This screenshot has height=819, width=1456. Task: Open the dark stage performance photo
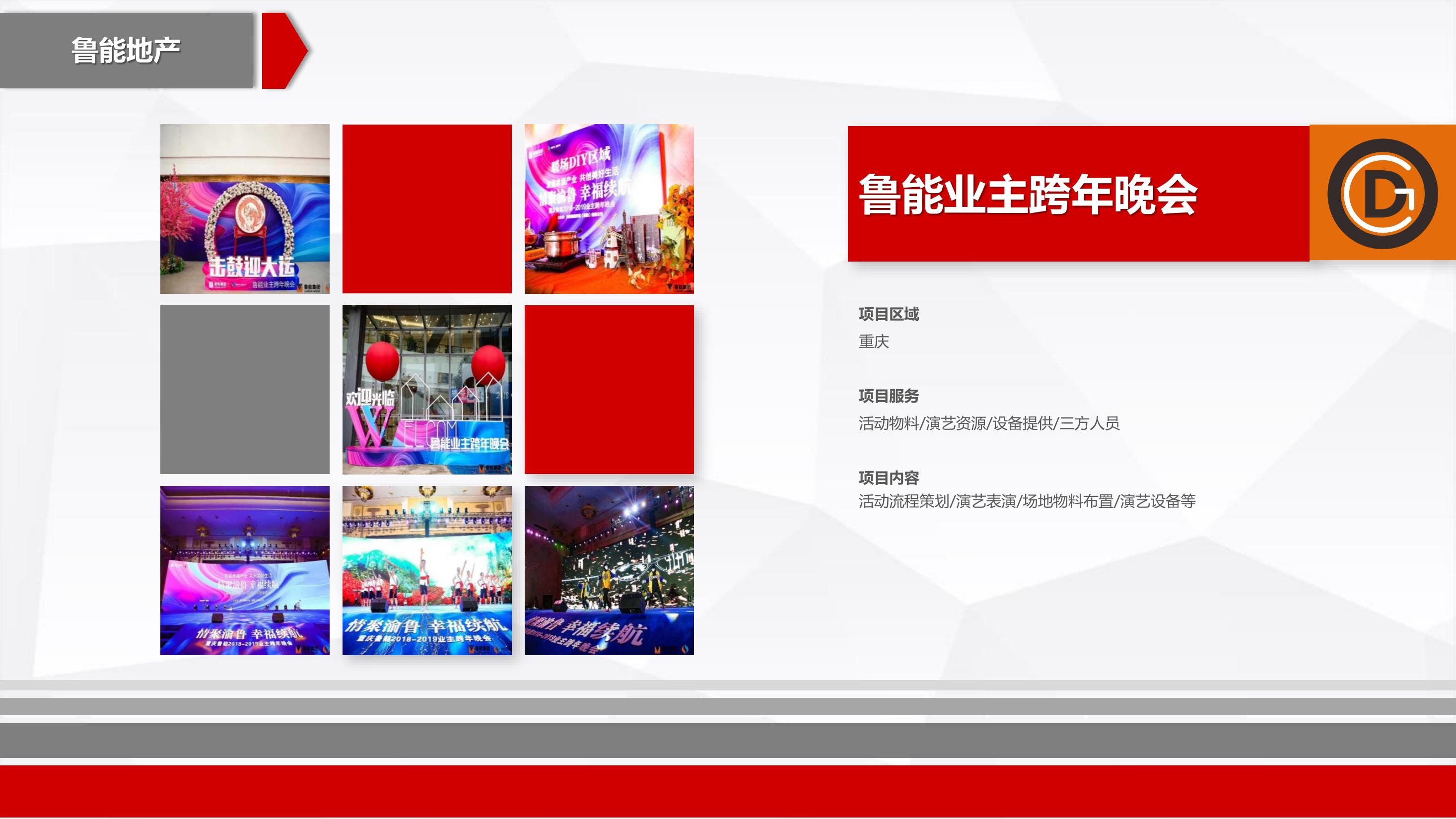(x=609, y=570)
